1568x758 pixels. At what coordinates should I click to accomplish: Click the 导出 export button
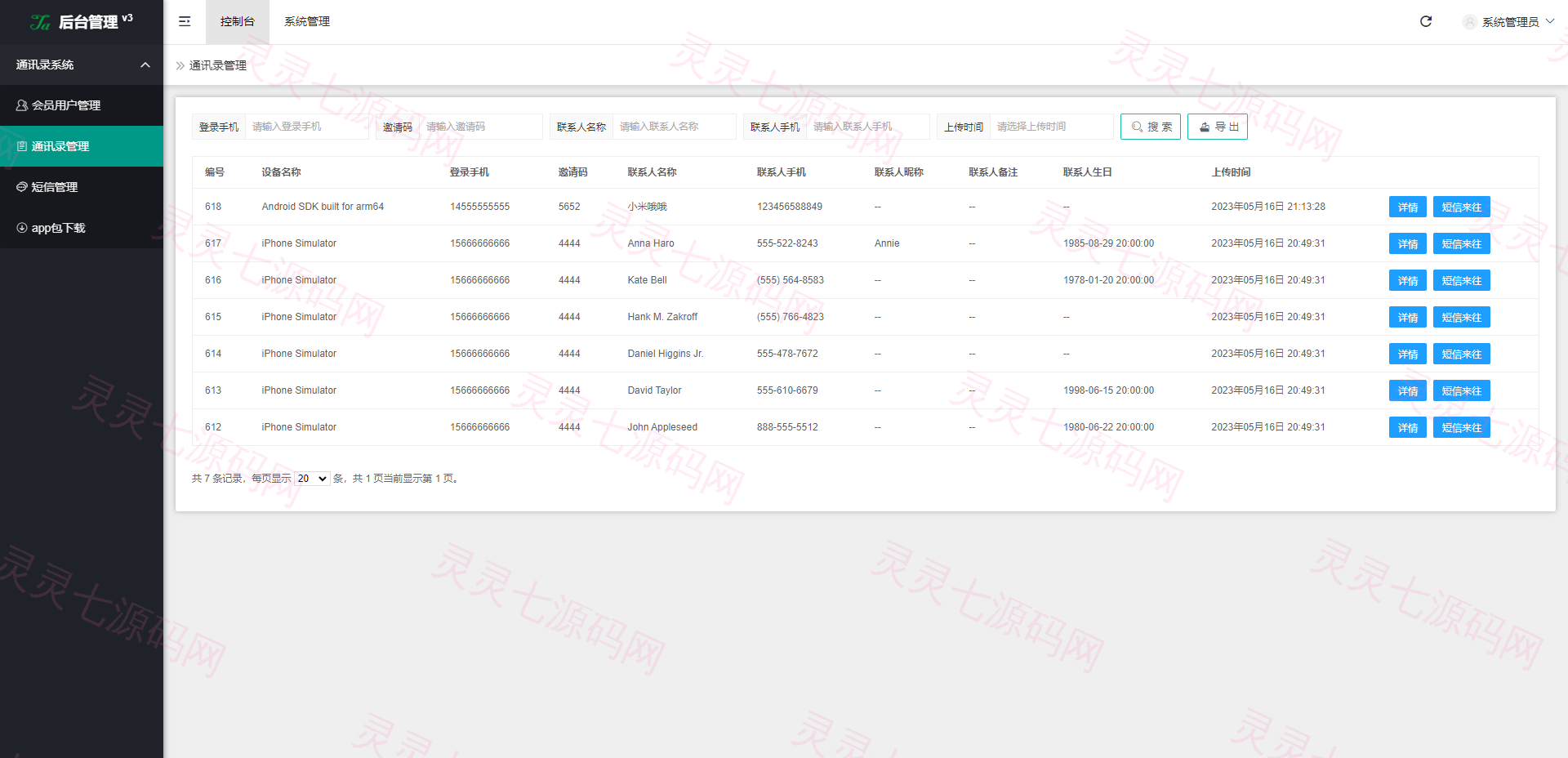pyautogui.click(x=1218, y=127)
